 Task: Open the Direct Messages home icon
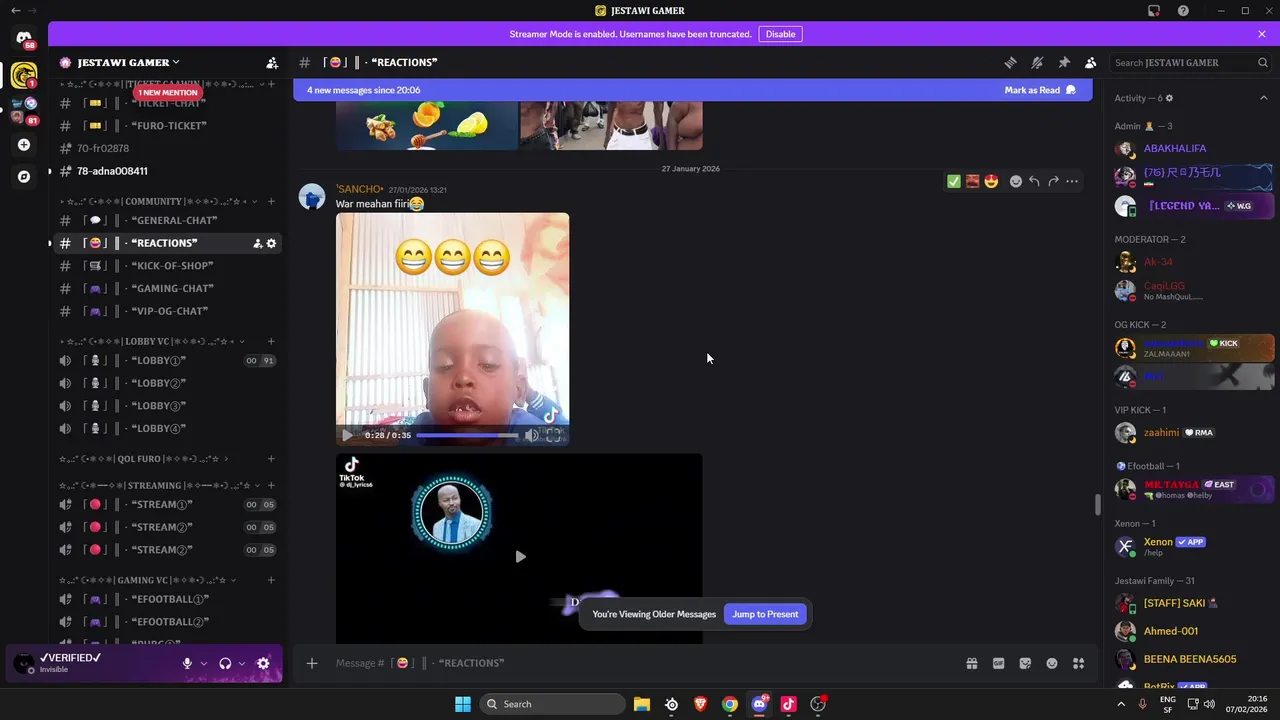tap(24, 38)
